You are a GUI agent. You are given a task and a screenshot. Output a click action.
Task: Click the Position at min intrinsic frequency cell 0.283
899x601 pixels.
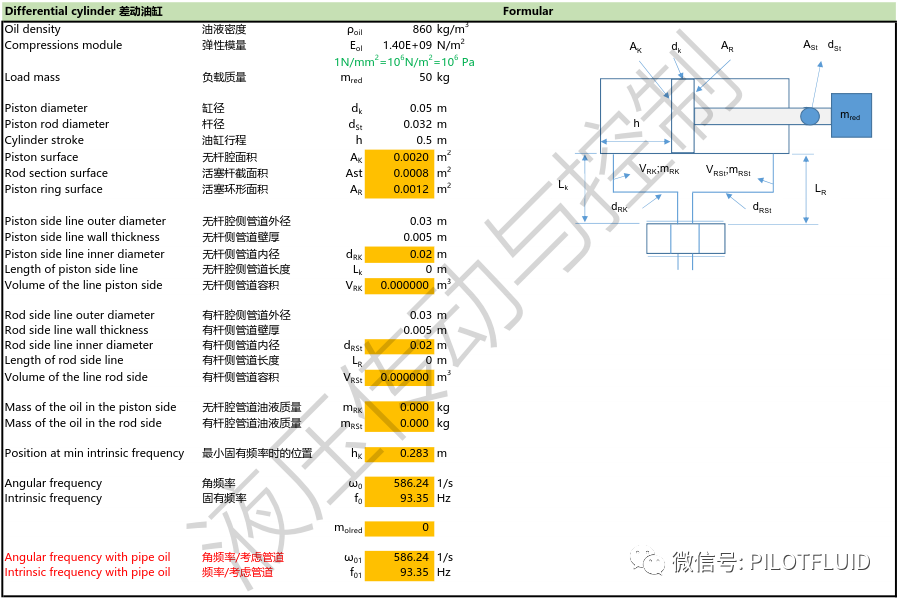[x=400, y=452]
